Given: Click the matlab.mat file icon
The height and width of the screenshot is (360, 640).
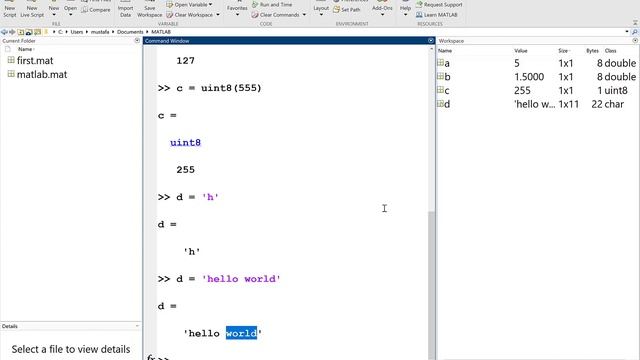Looking at the screenshot, I should (11, 74).
